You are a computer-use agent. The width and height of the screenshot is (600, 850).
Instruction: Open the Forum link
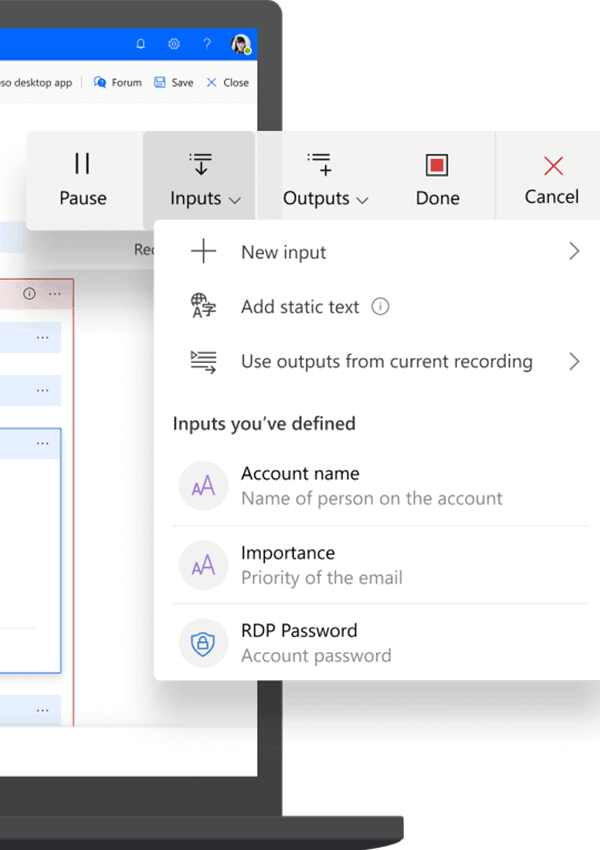coord(118,83)
